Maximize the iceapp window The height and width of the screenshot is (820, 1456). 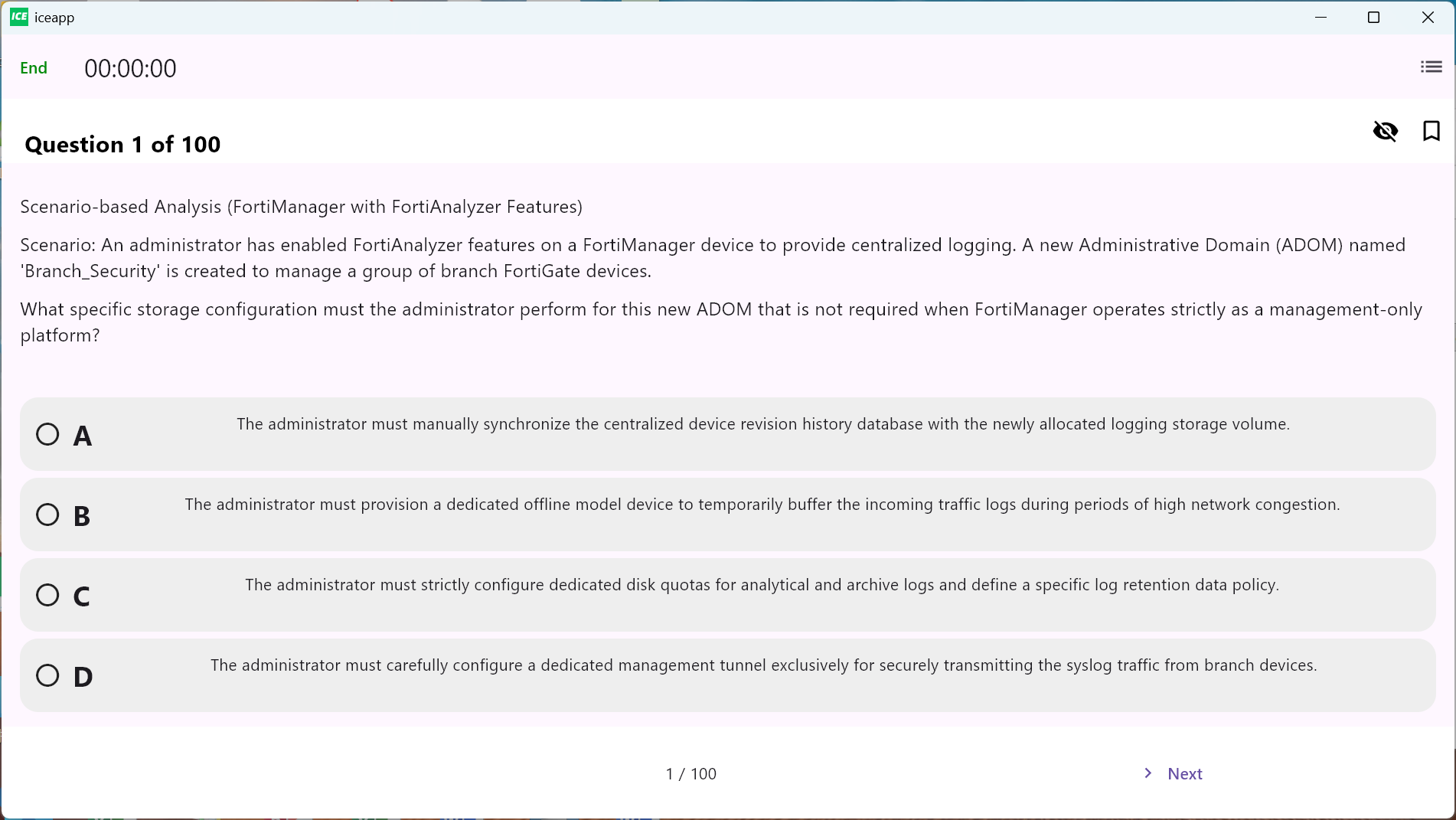coord(1373,17)
